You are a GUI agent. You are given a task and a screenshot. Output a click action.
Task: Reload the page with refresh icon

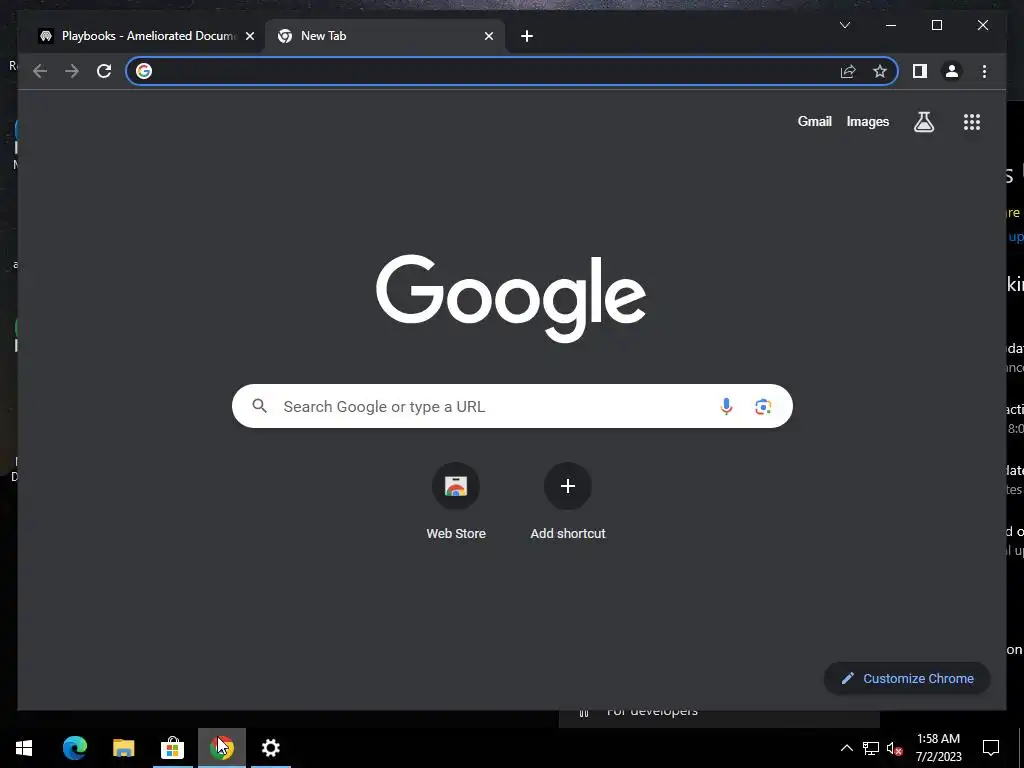pos(104,71)
